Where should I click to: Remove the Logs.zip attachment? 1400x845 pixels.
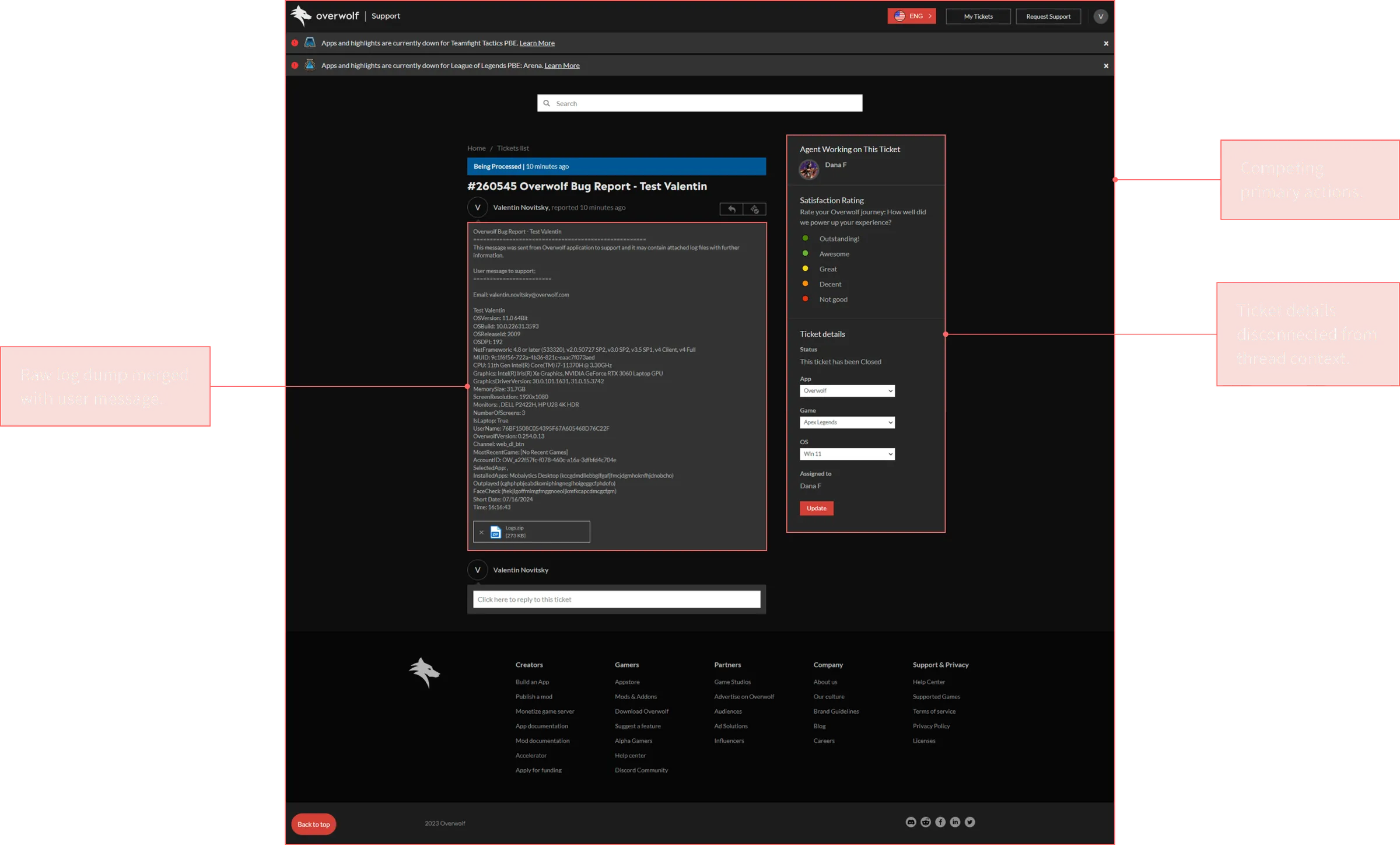tap(481, 532)
